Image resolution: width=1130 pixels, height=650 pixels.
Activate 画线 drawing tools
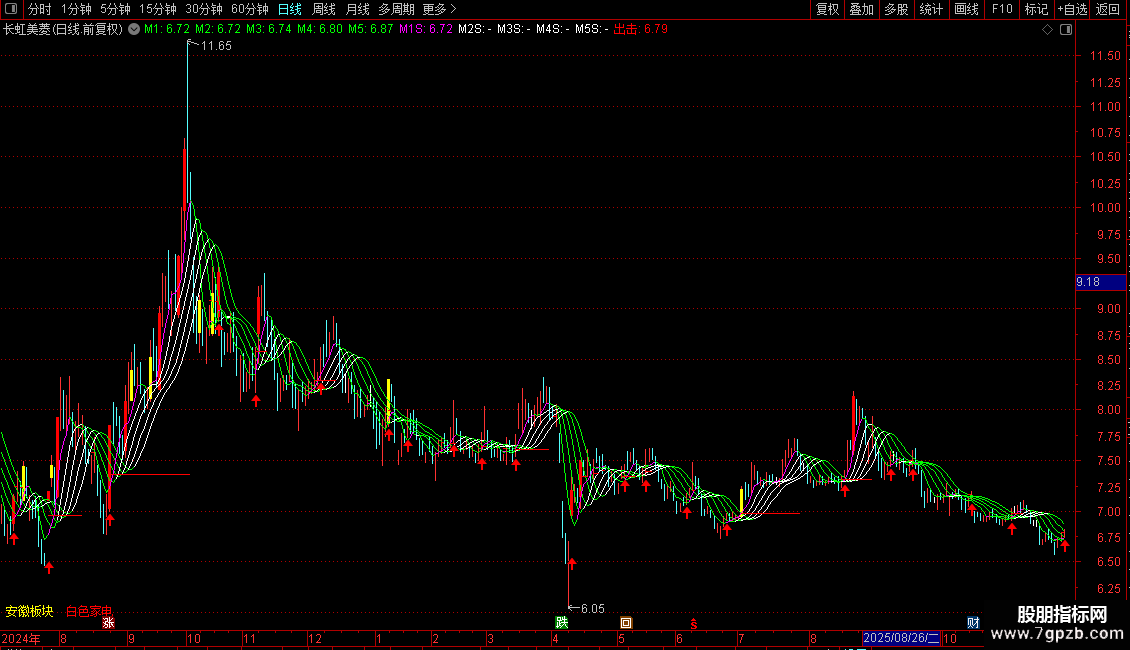(x=966, y=9)
